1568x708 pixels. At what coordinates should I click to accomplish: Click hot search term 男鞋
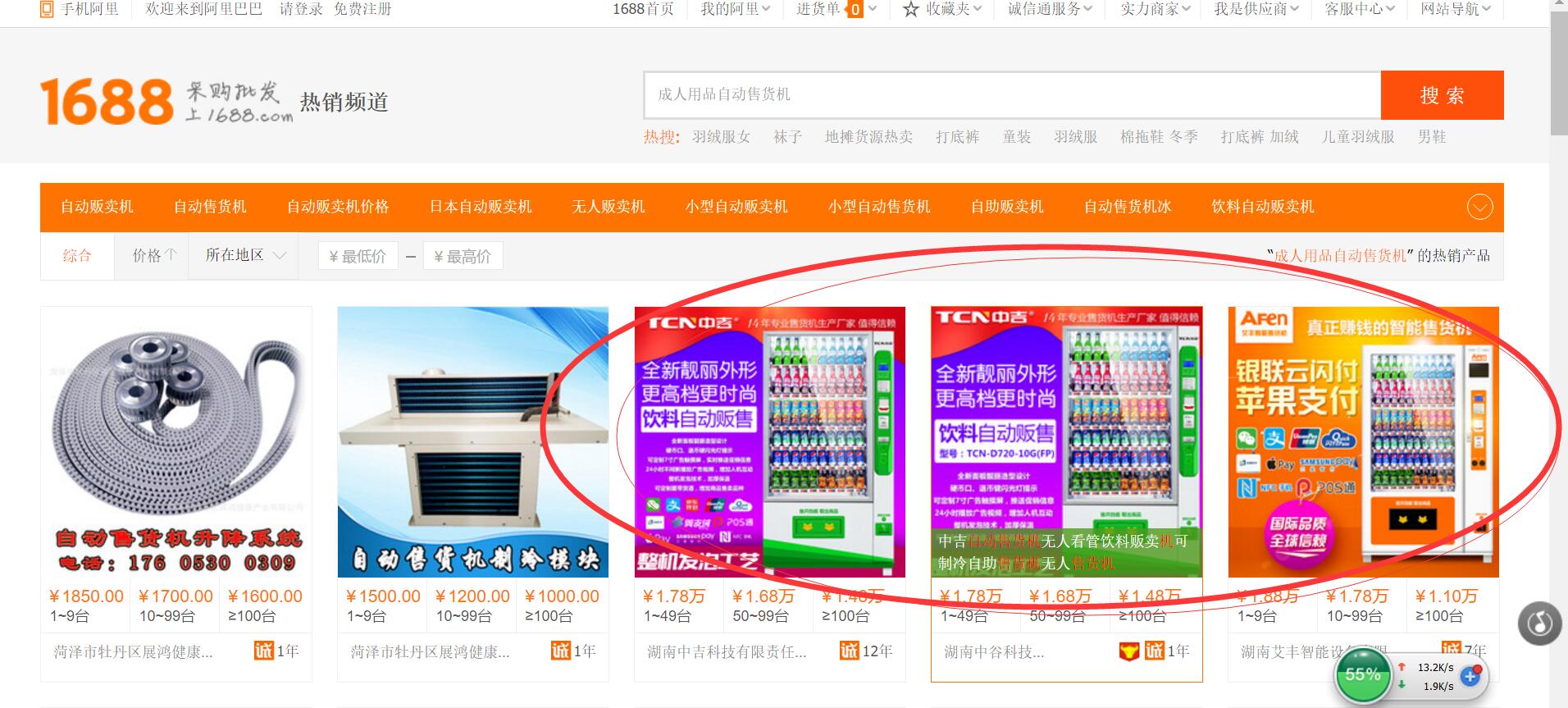(1433, 137)
